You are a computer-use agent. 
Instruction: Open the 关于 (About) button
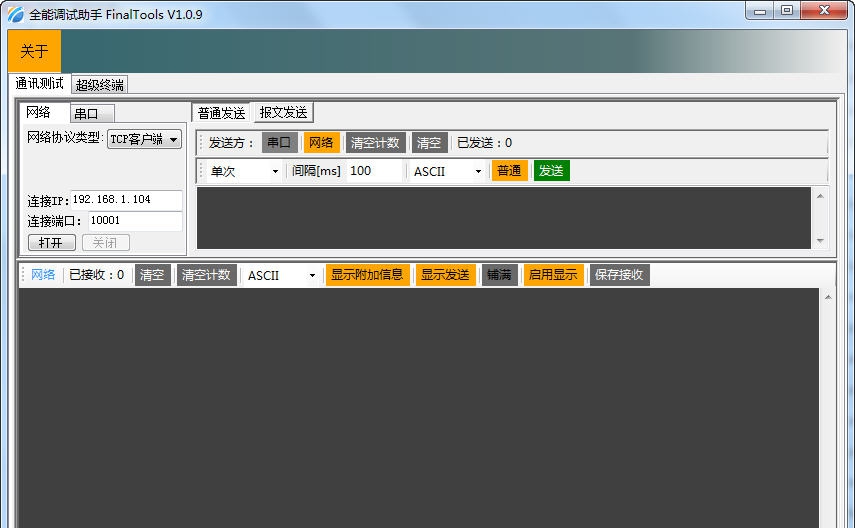coord(34,51)
